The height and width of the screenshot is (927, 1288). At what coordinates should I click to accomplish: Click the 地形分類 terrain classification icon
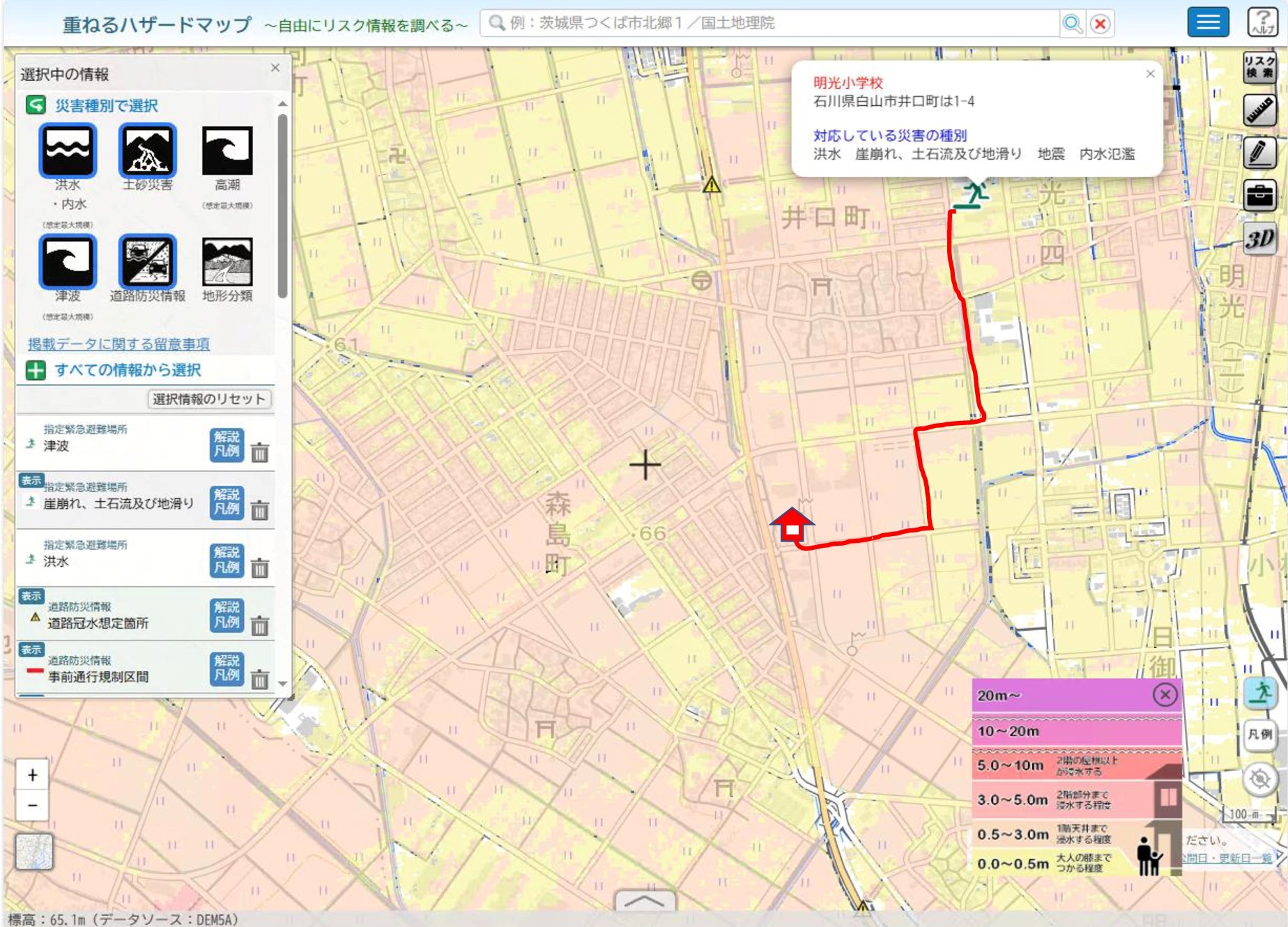(227, 261)
